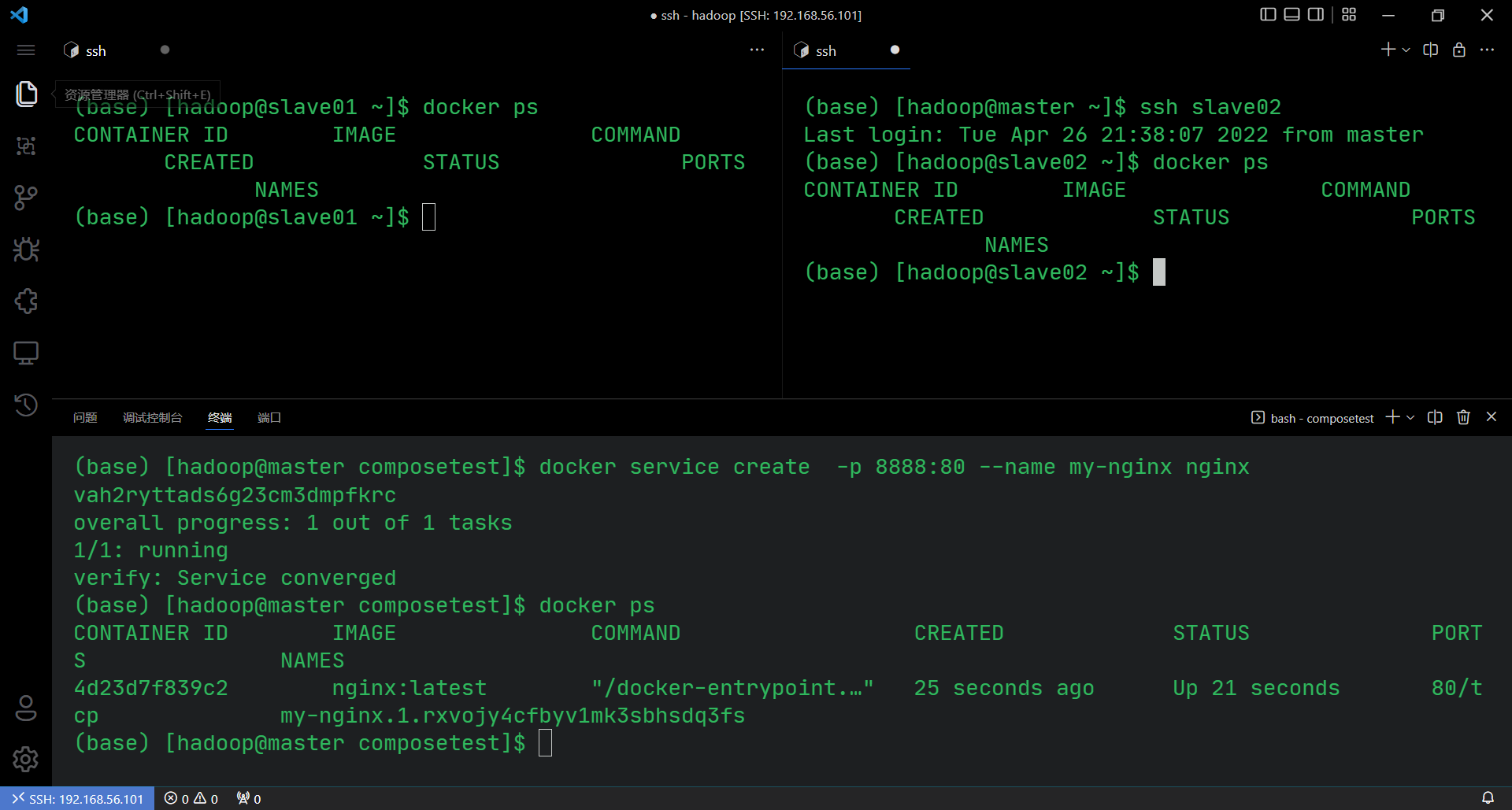
Task: Open remote SSH: 192.168.56.101 status menu
Action: [77, 798]
